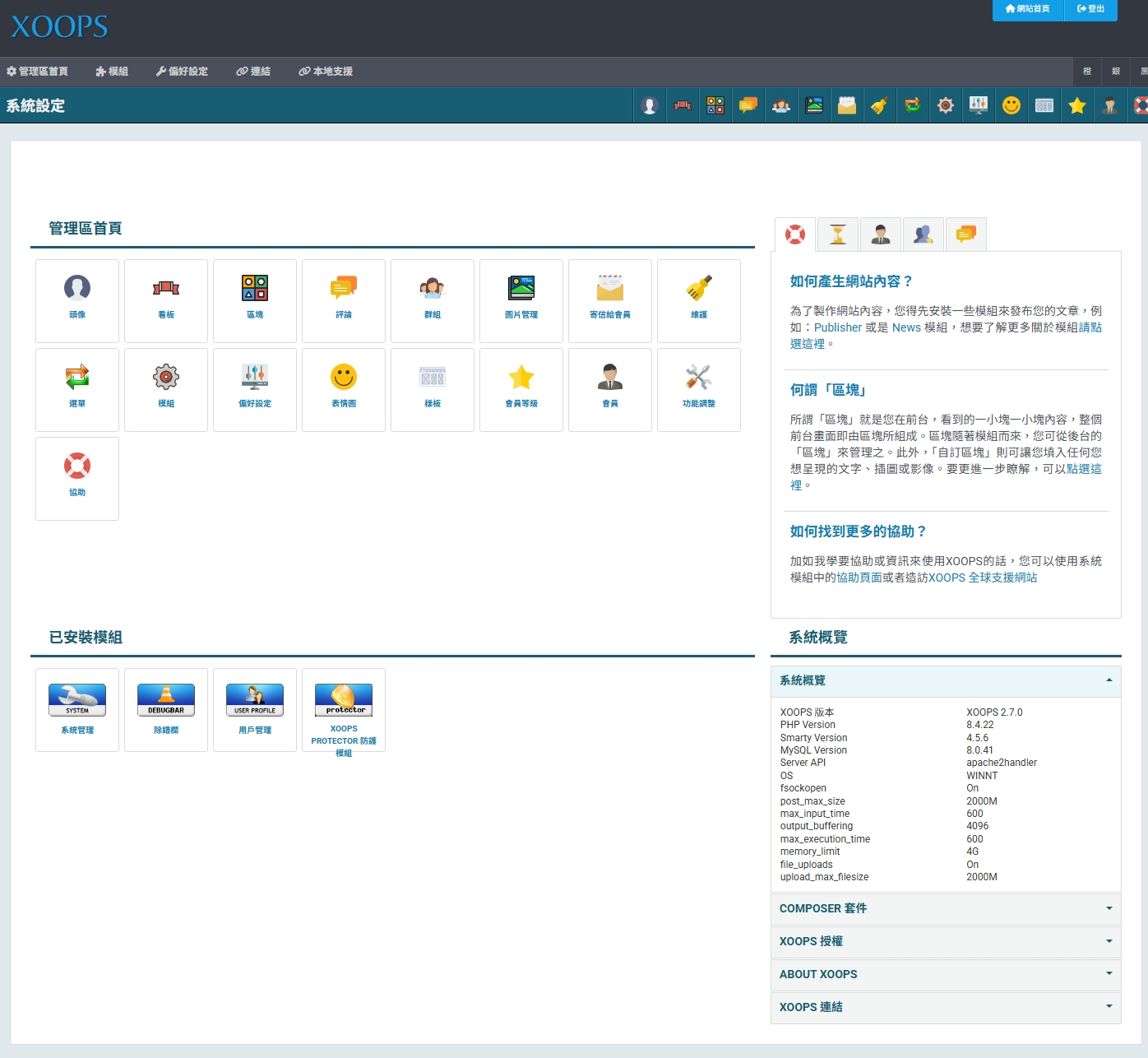Open the 表情圖 smilies icon tile
Viewport: 1148px width, 1058px height.
(x=344, y=389)
